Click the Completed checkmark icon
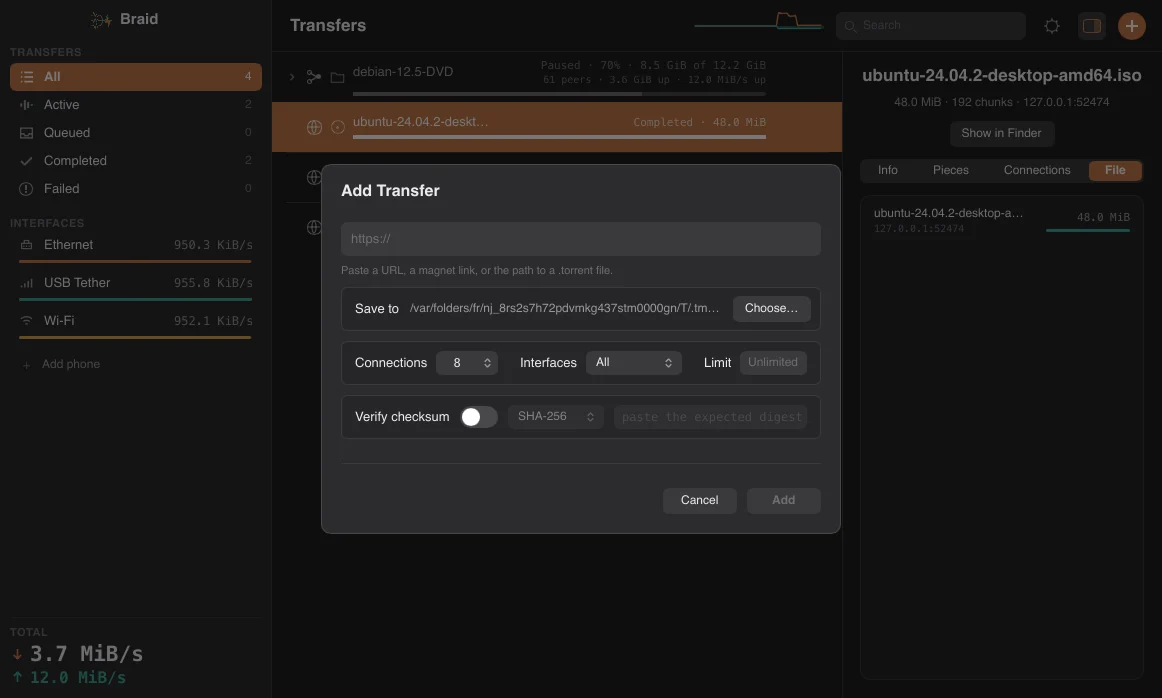1162x698 pixels. [x=27, y=161]
